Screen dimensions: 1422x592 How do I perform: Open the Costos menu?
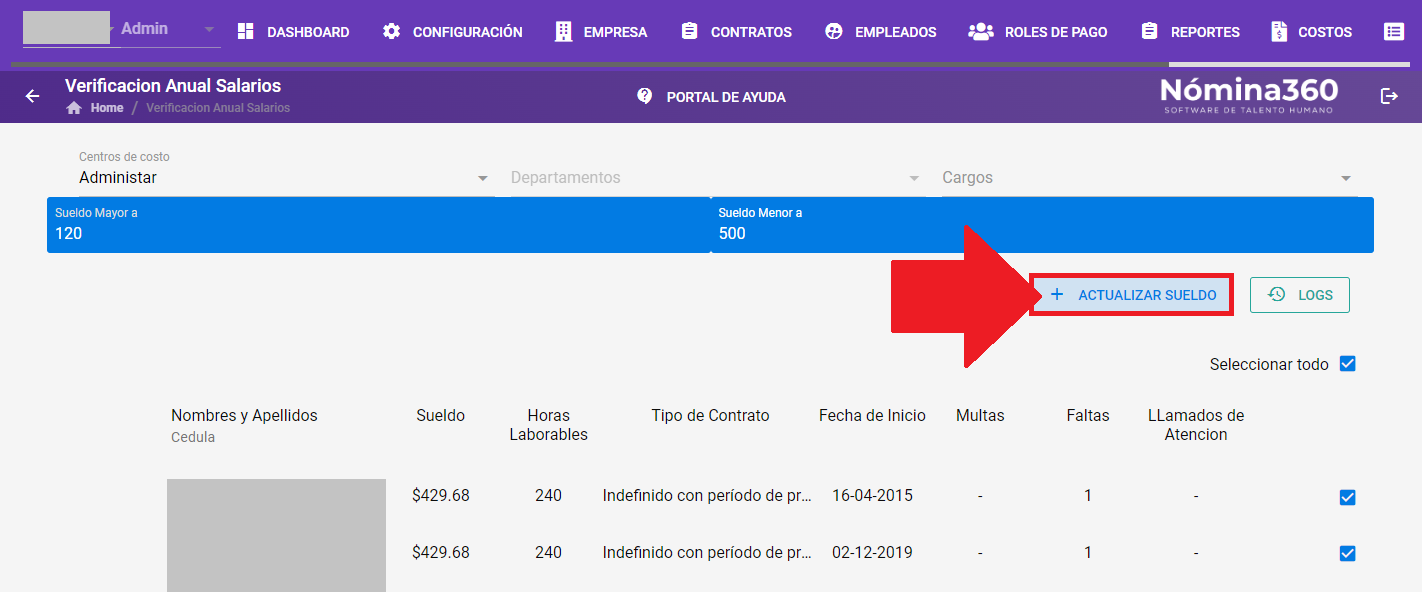[1311, 32]
